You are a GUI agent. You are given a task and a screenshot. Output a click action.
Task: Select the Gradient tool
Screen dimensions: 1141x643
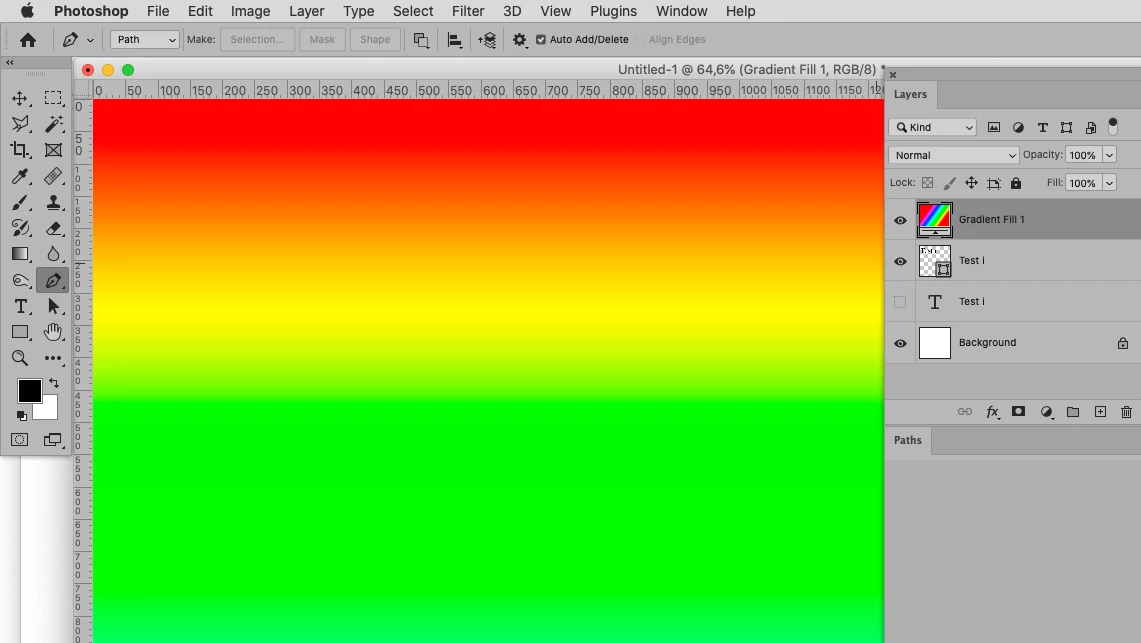20,254
